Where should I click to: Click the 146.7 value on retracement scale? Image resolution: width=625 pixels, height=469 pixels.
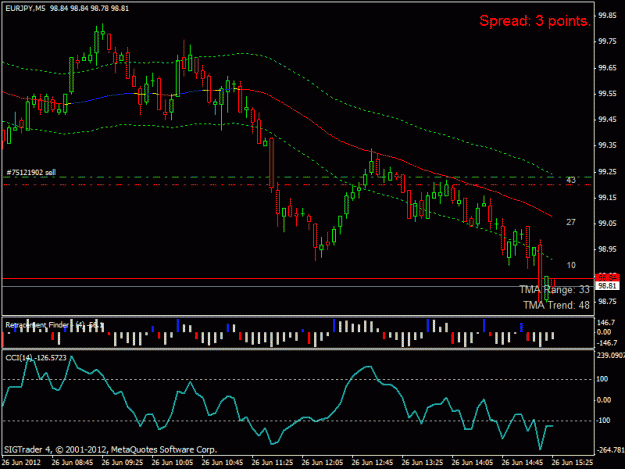click(606, 322)
